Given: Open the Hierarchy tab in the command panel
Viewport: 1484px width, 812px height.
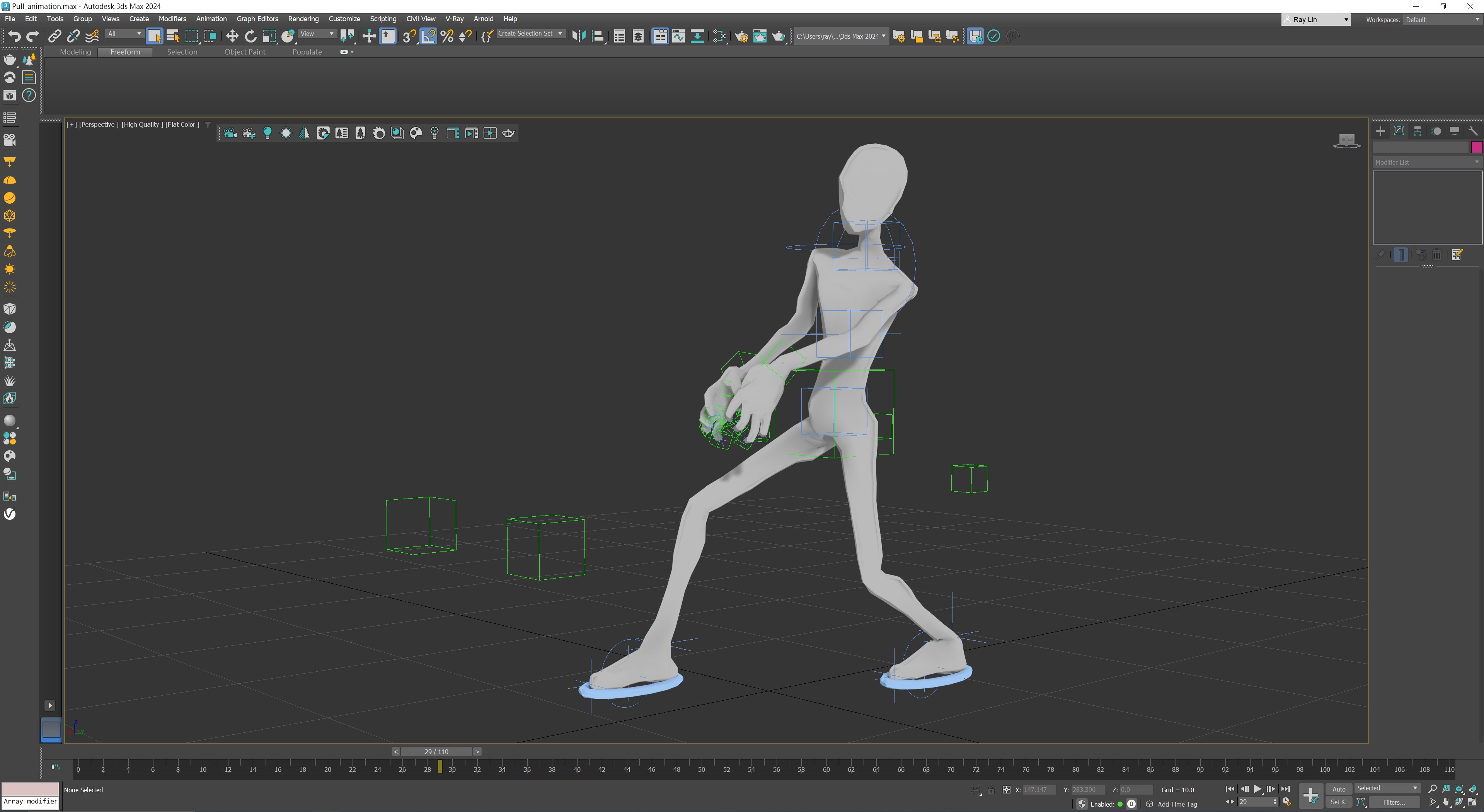Looking at the screenshot, I should point(1417,131).
